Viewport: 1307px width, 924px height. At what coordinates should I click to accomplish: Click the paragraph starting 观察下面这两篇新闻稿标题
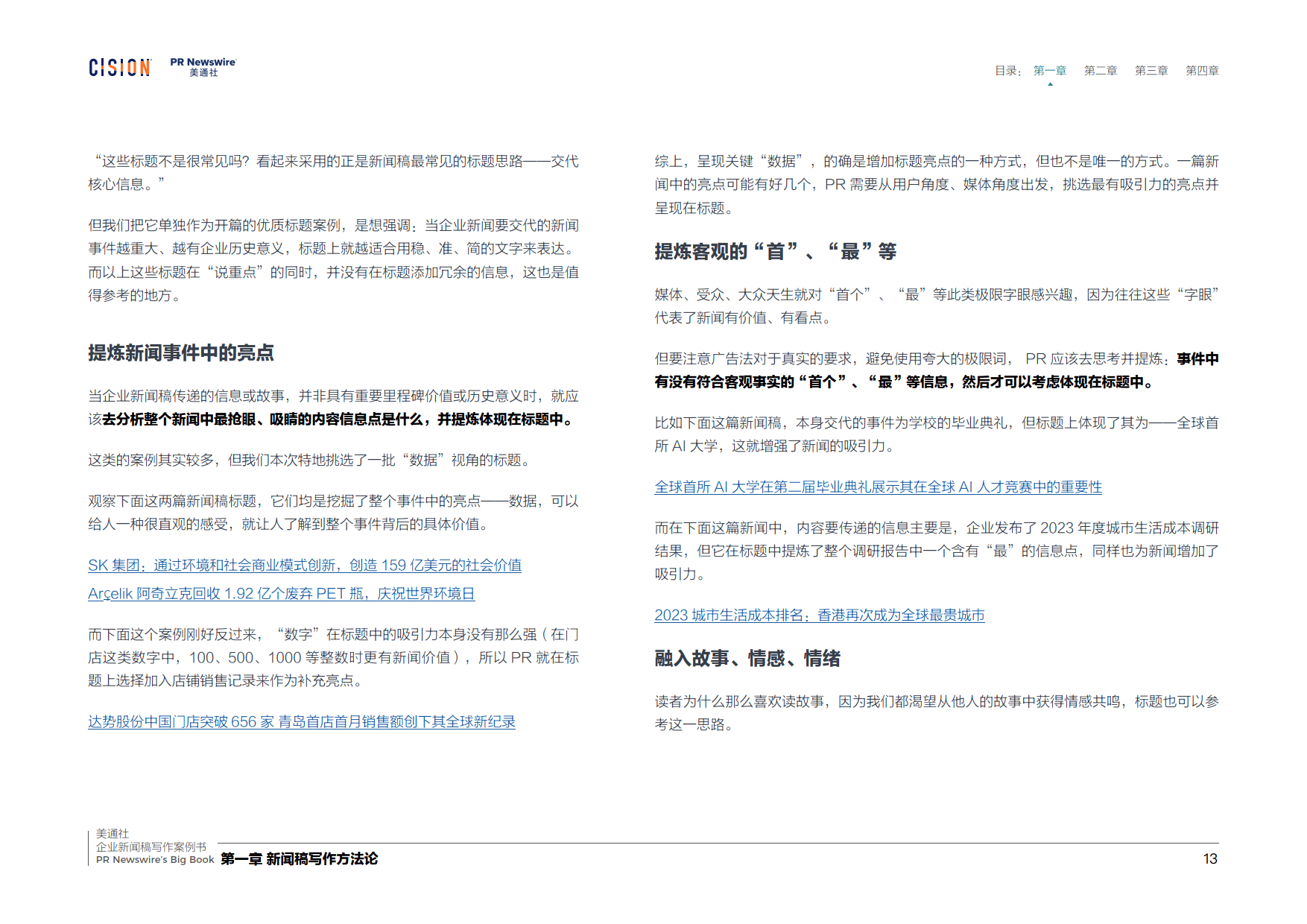click(333, 513)
